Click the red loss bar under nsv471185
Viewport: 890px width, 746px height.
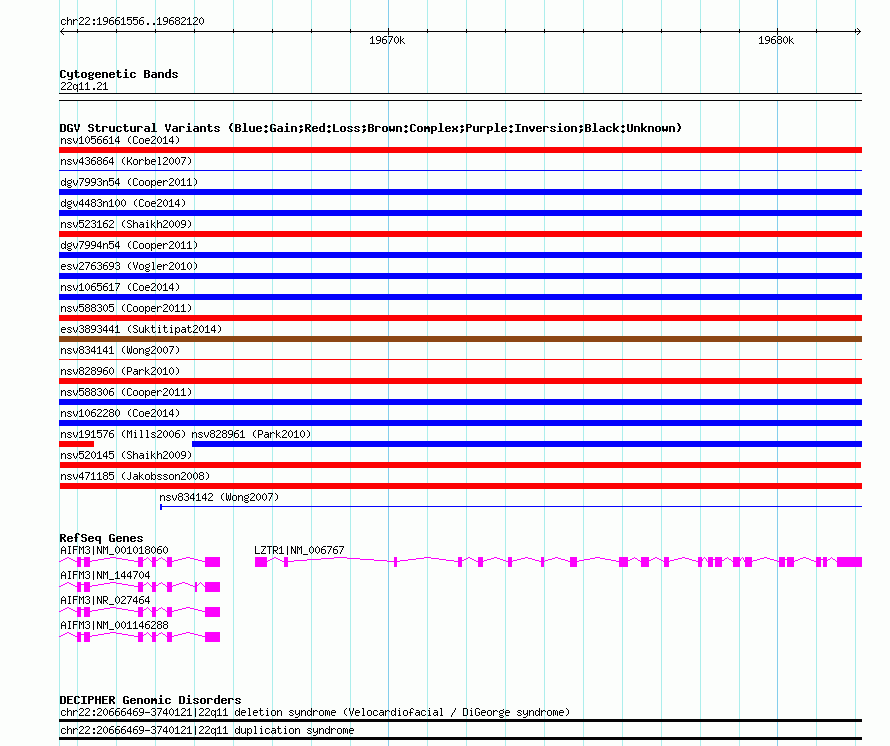(460, 486)
